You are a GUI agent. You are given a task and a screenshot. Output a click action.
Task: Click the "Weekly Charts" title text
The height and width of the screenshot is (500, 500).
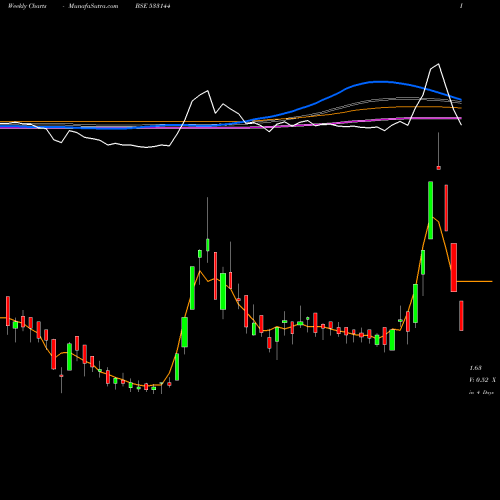(27, 6)
